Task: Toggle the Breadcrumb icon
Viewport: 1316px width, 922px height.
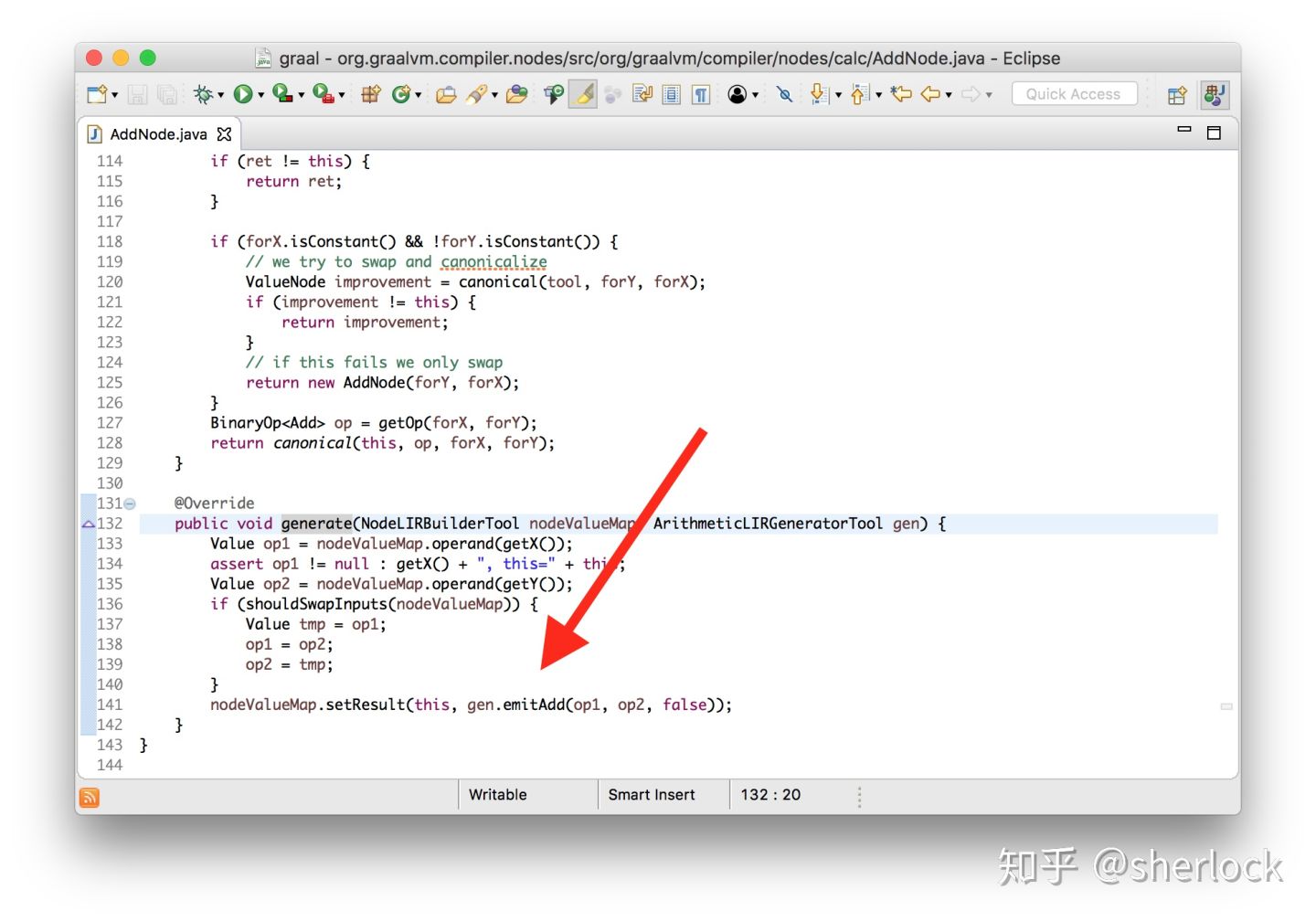Action: click(554, 94)
